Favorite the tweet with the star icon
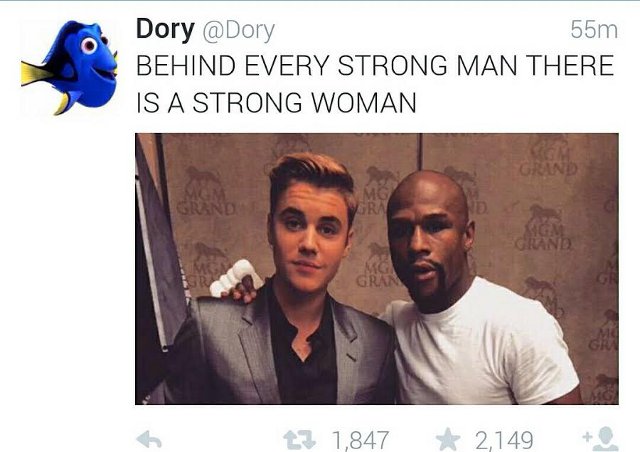The width and height of the screenshot is (640, 452). pyautogui.click(x=448, y=439)
